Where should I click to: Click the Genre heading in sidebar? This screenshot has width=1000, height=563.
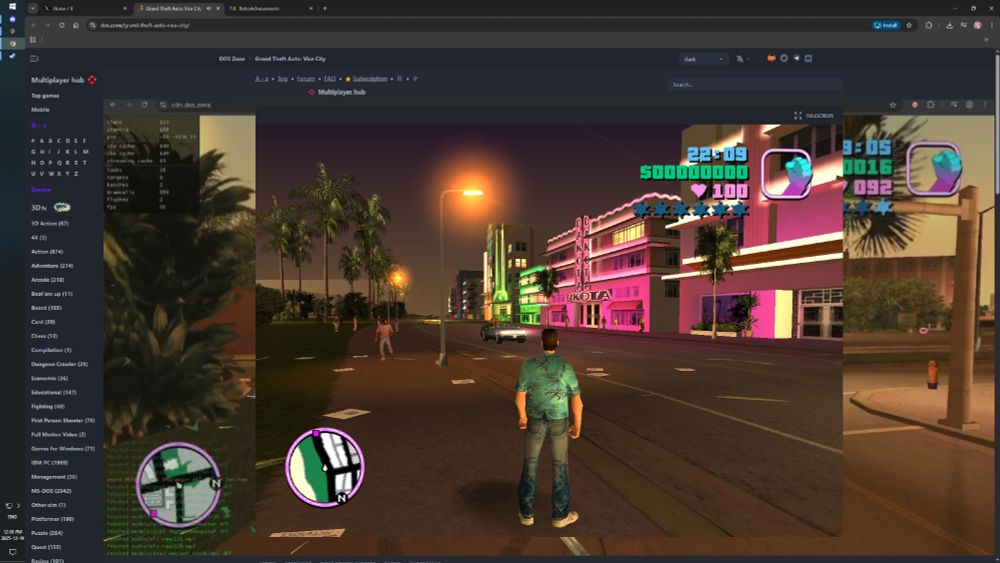tap(41, 190)
